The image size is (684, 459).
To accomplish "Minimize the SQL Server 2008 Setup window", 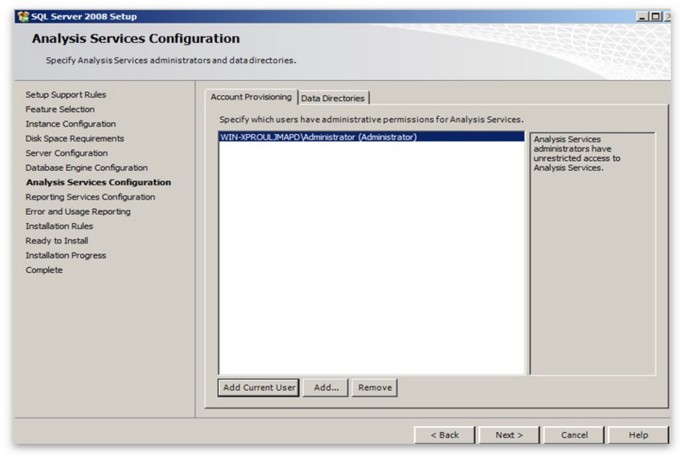I will [642, 17].
